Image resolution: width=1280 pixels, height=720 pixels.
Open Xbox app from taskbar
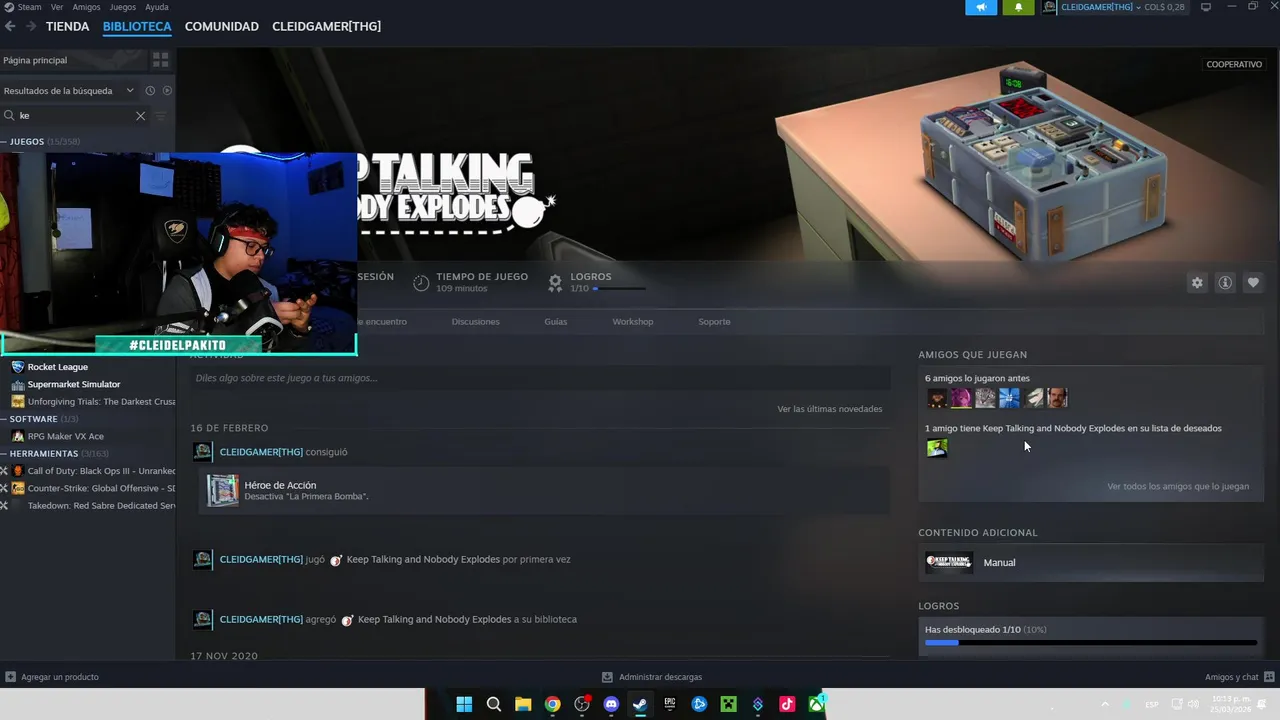817,704
